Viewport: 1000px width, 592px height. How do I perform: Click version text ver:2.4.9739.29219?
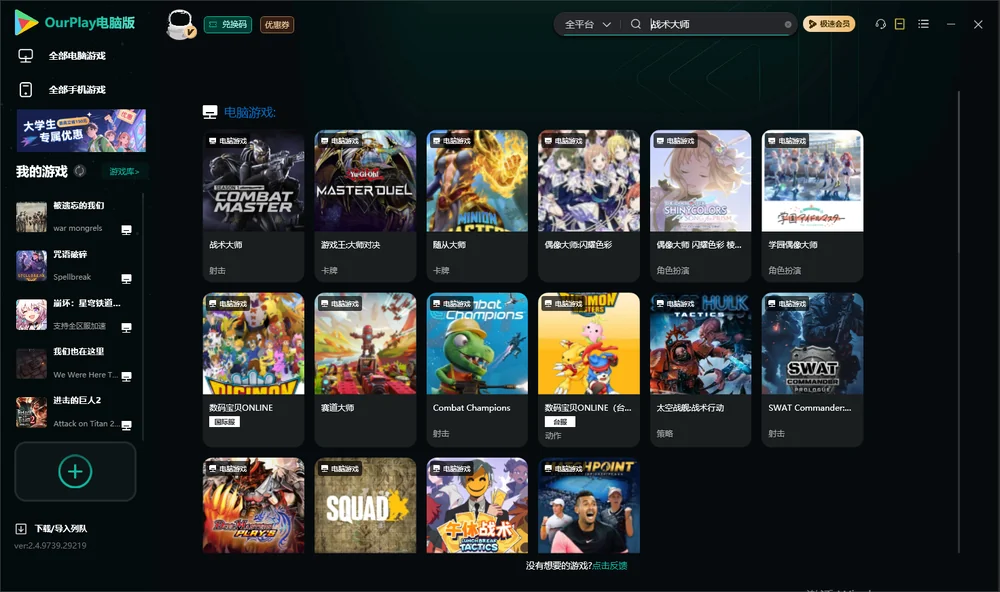50,545
